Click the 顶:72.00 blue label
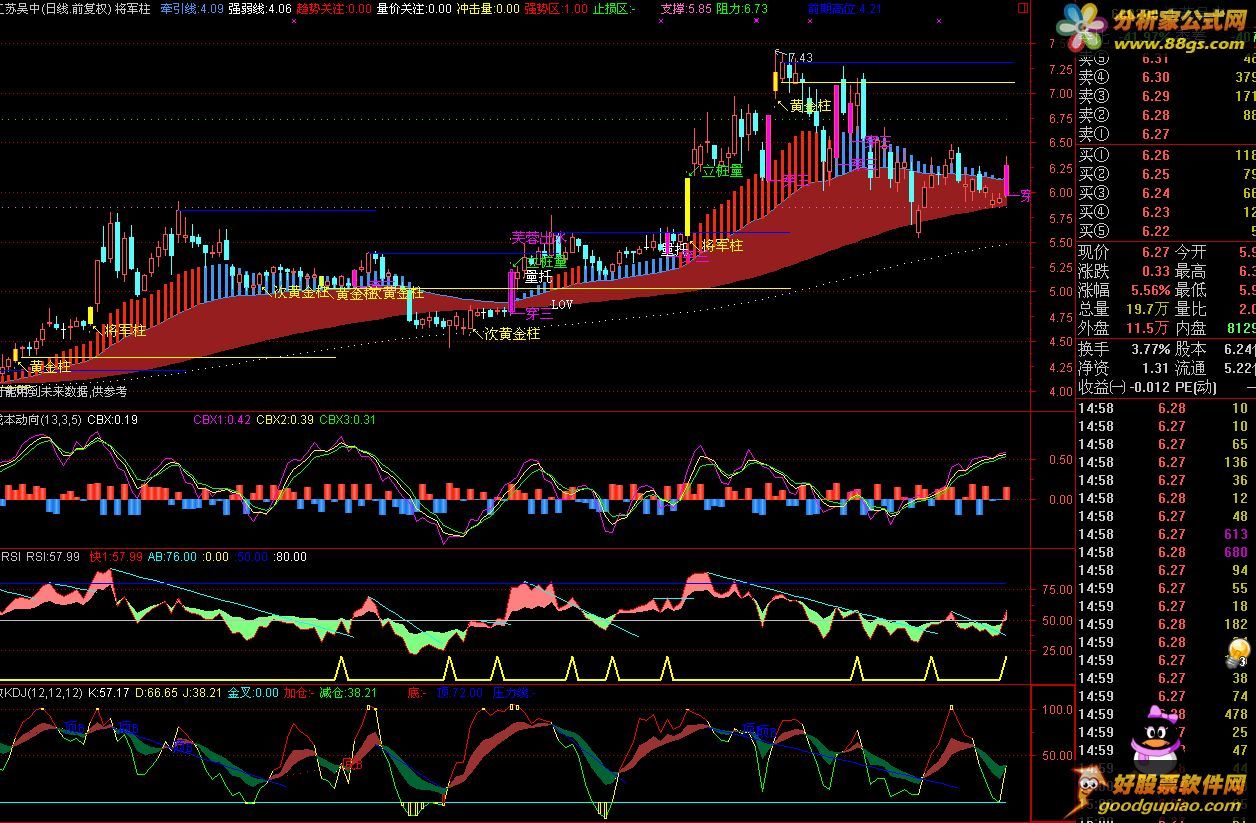Viewport: 1256px width, 823px height. coord(460,692)
